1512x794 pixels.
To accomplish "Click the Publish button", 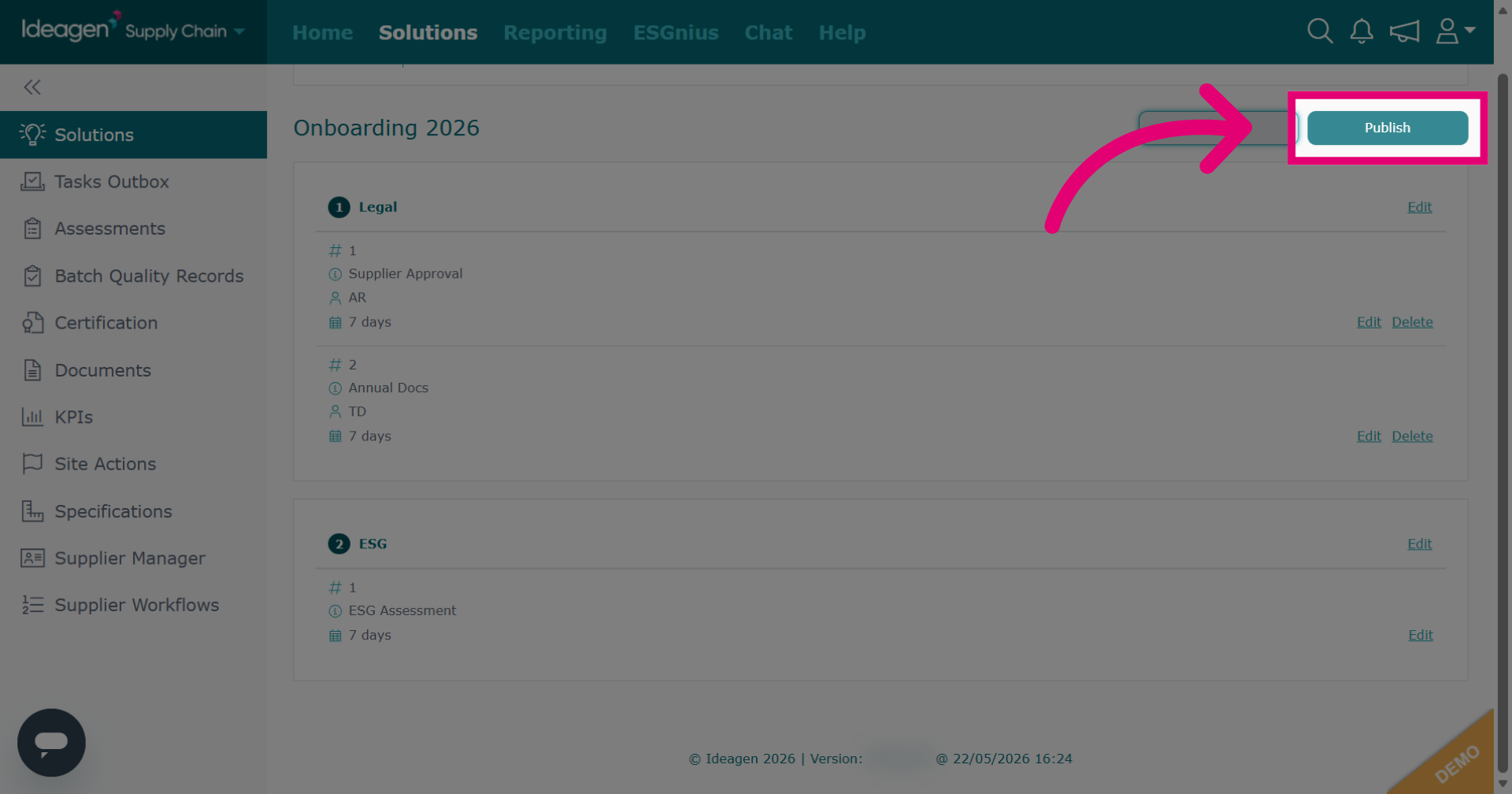I will 1388,128.
